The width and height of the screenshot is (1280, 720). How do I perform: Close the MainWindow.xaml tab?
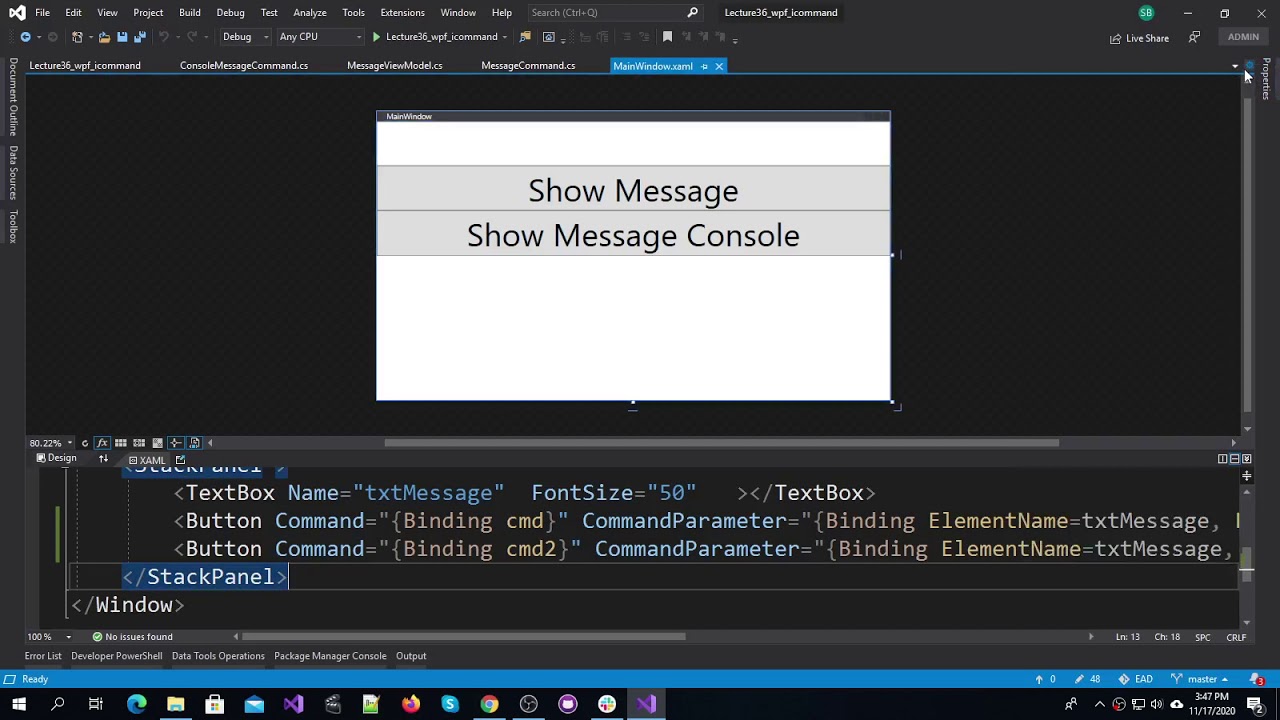(718, 66)
